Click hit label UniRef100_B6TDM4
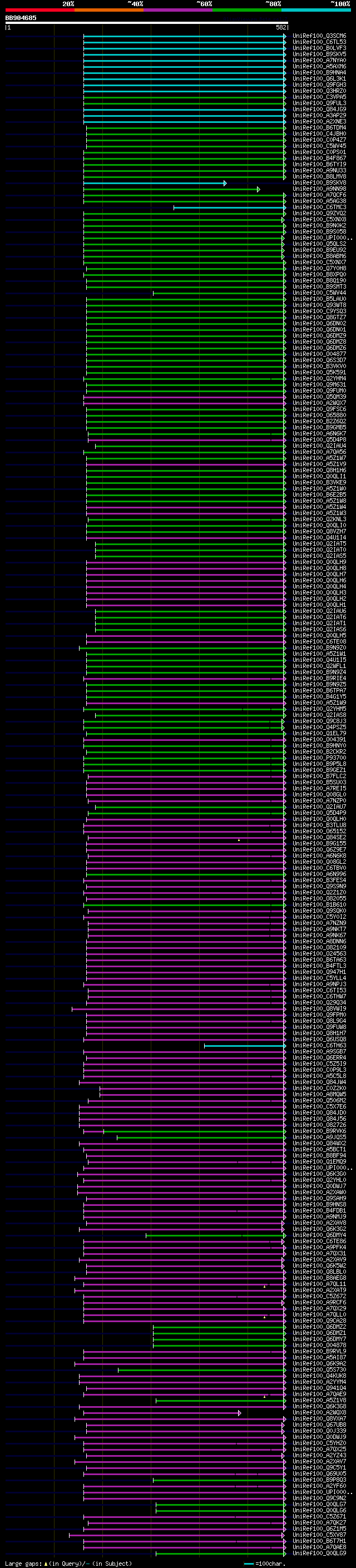The image size is (356, 1568). click(319, 128)
